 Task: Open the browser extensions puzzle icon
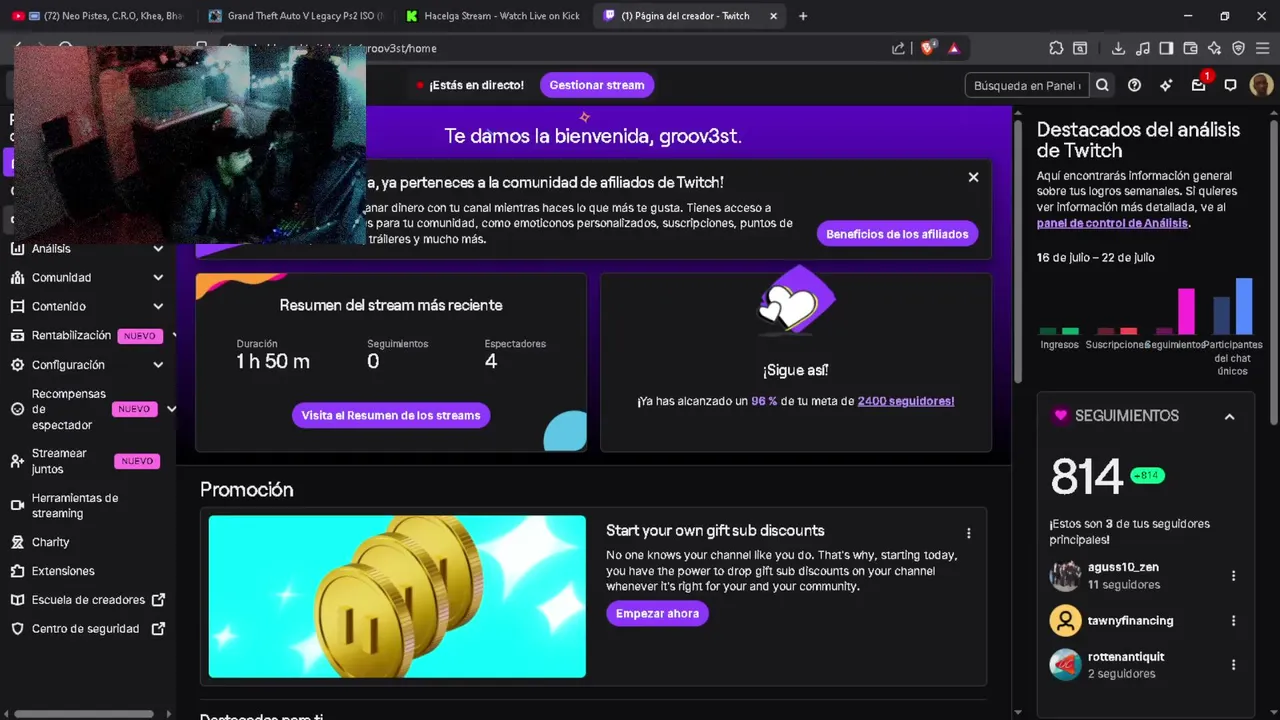1056,48
